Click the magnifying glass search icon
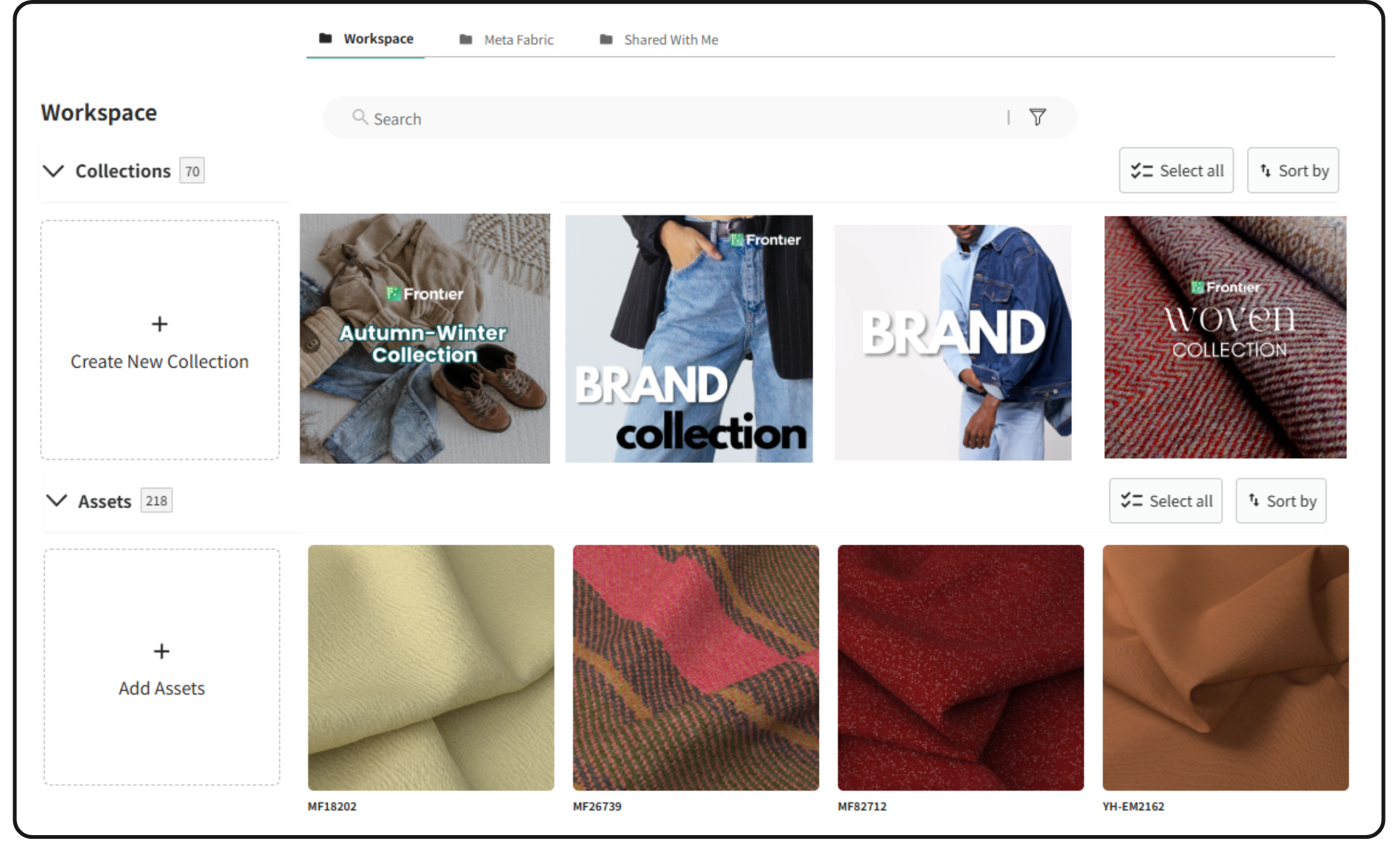This screenshot has width=1400, height=847. point(360,117)
